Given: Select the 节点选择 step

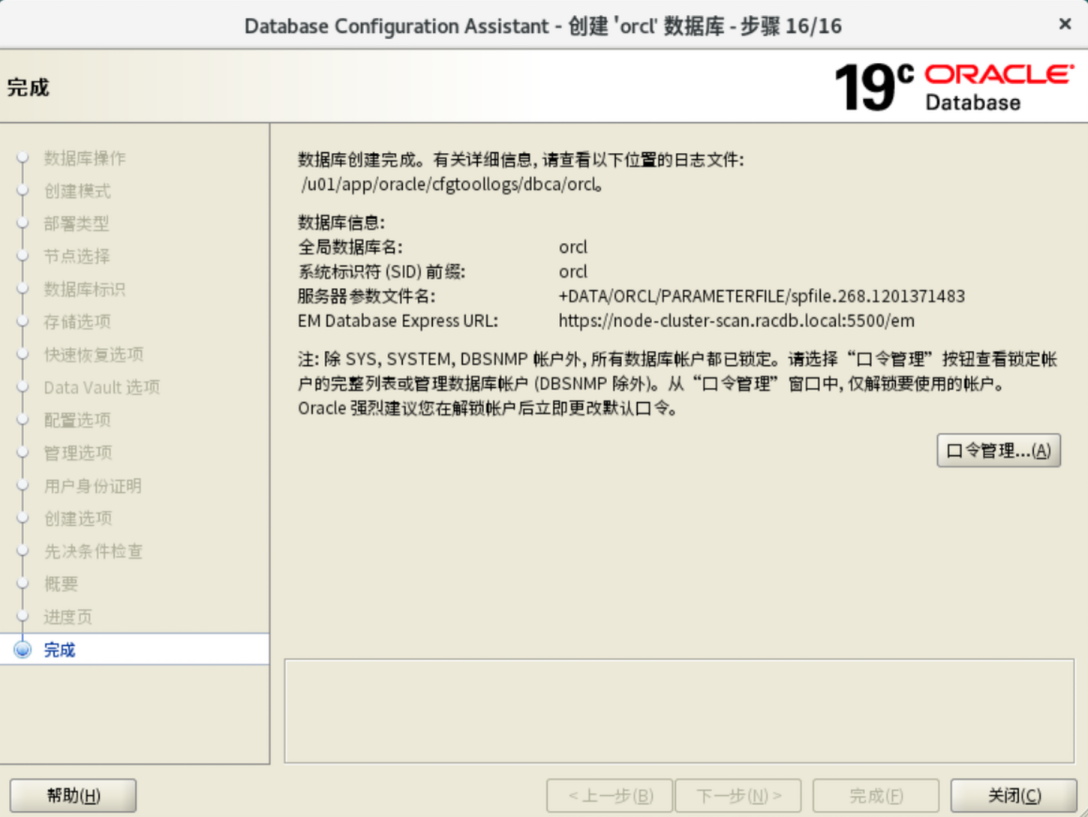Looking at the screenshot, I should 76,256.
